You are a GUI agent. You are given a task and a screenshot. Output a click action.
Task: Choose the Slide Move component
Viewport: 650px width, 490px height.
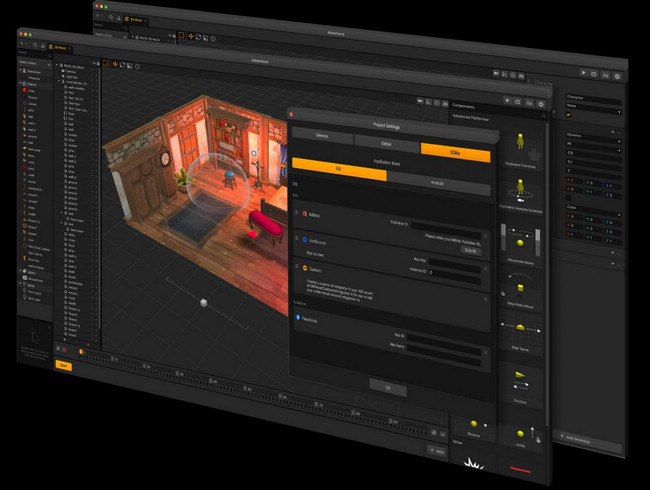pyautogui.click(x=520, y=332)
